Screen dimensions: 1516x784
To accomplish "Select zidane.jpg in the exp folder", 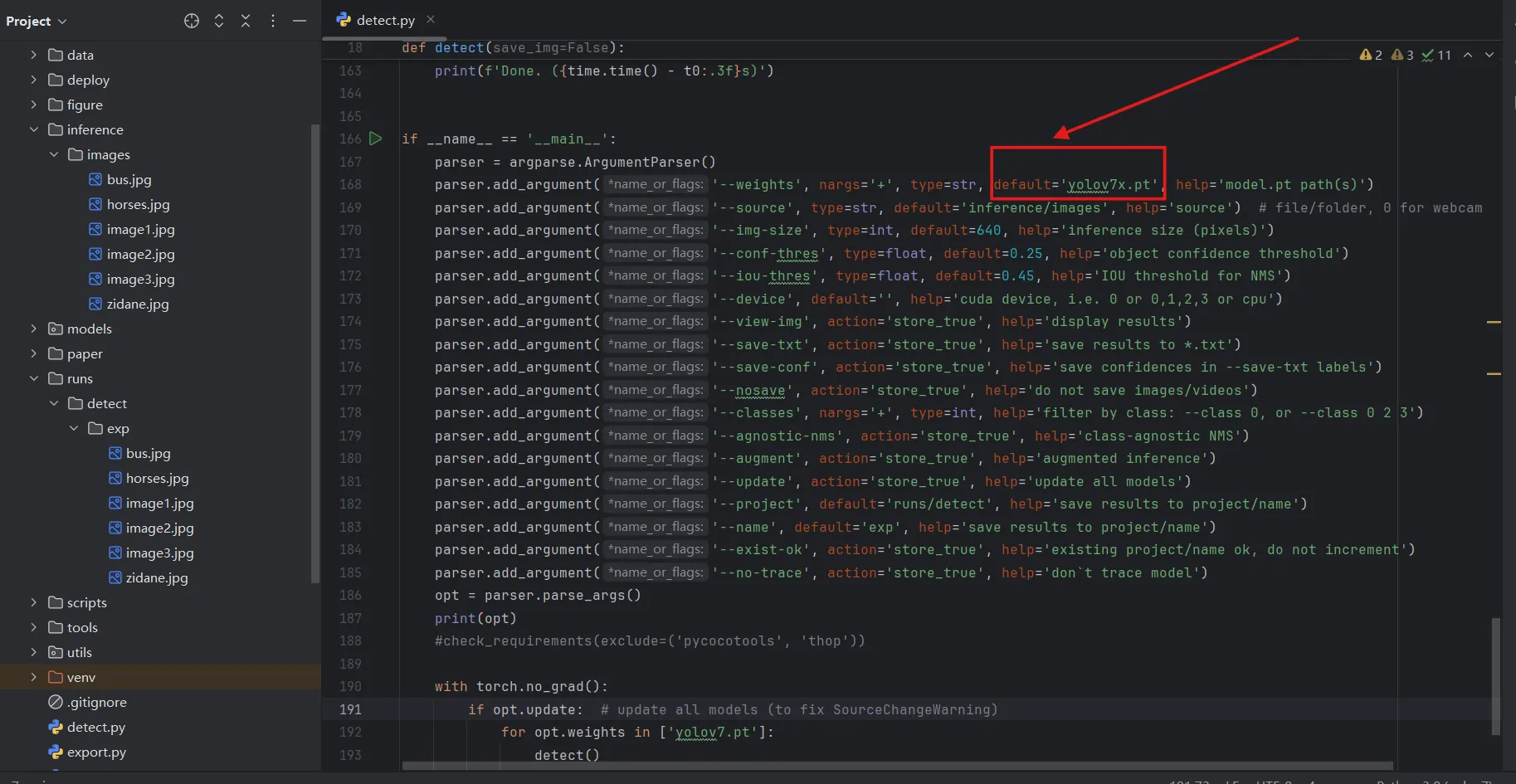I will [156, 577].
